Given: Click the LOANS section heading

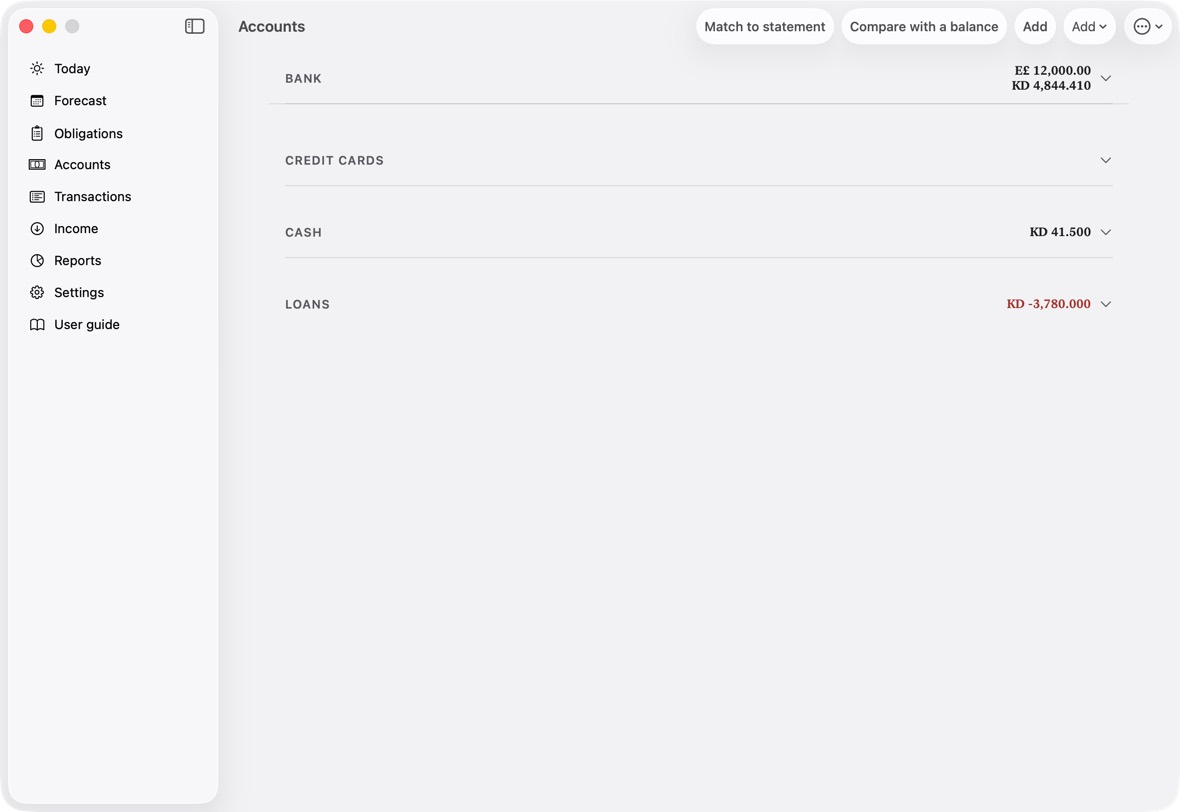Looking at the screenshot, I should (307, 304).
